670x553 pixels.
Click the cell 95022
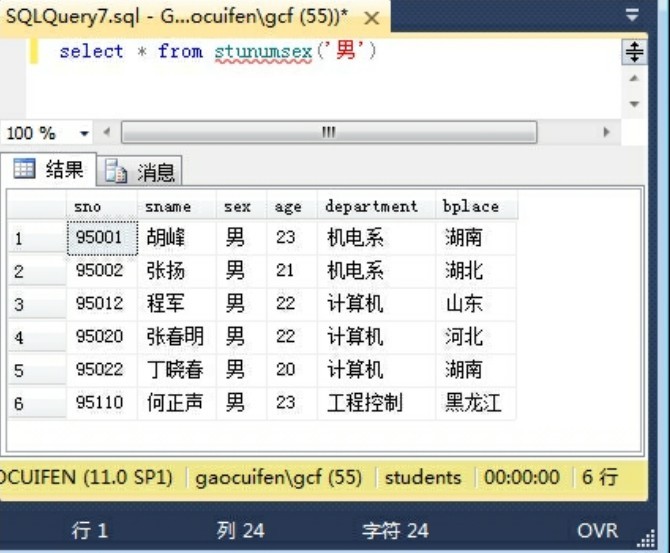click(x=102, y=370)
